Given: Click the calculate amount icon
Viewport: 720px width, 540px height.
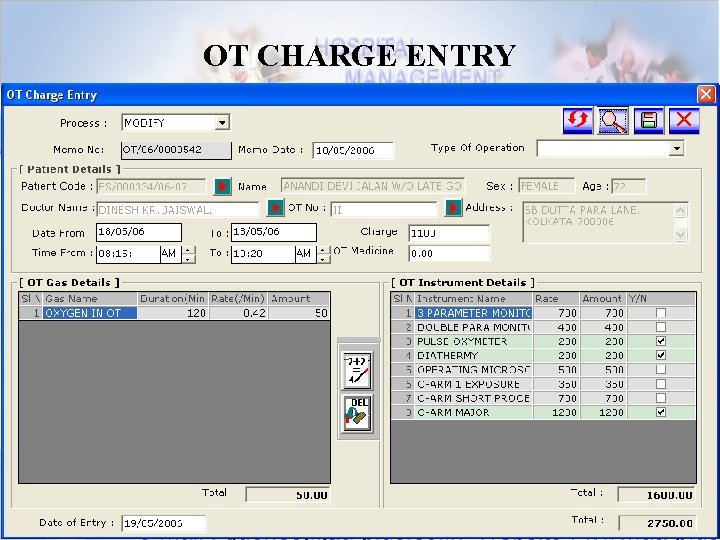Looking at the screenshot, I should tap(357, 370).
